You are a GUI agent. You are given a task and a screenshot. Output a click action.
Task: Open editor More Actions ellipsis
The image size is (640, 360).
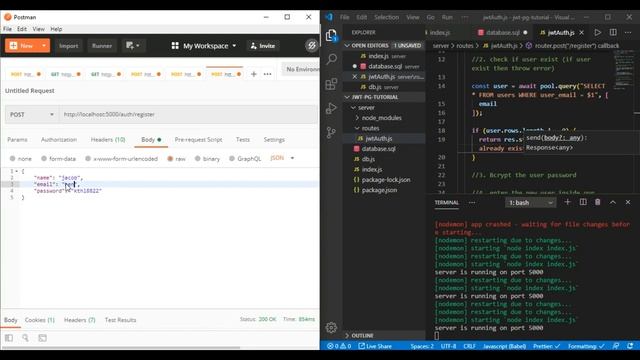628,32
